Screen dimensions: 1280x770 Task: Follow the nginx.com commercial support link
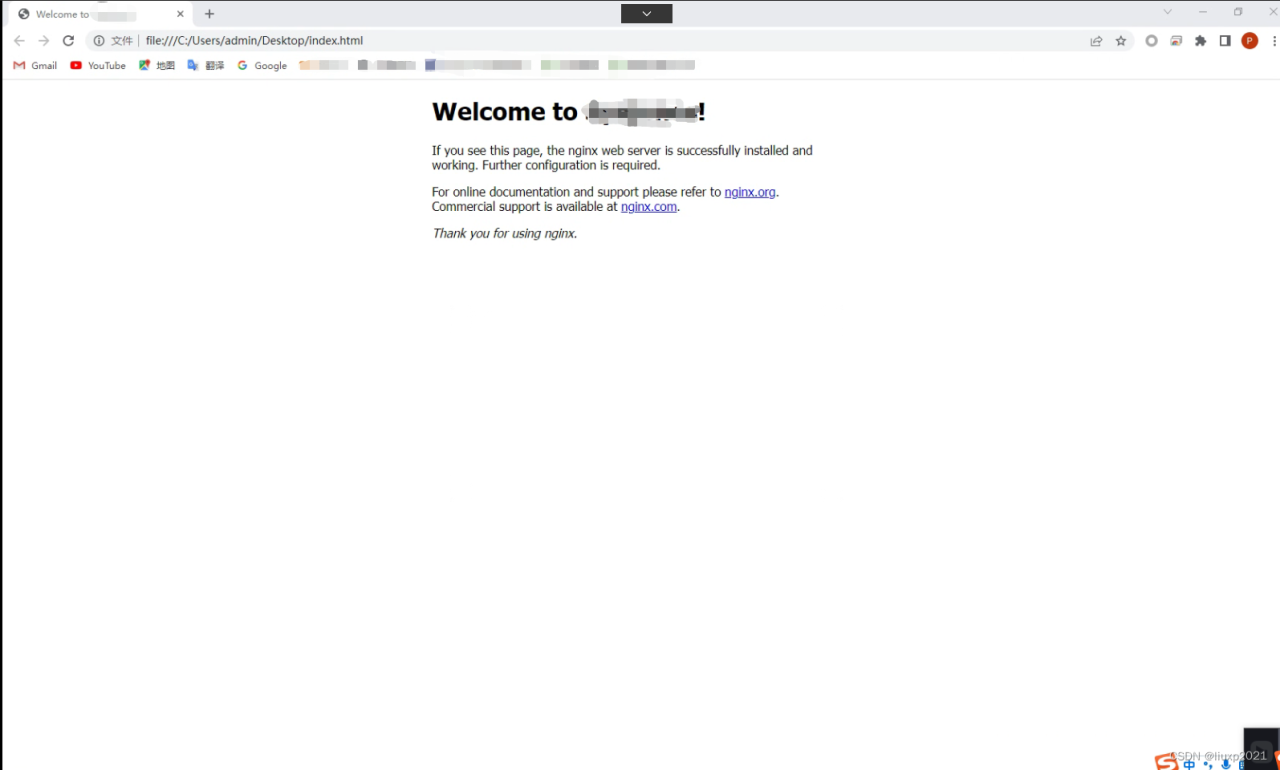point(649,207)
